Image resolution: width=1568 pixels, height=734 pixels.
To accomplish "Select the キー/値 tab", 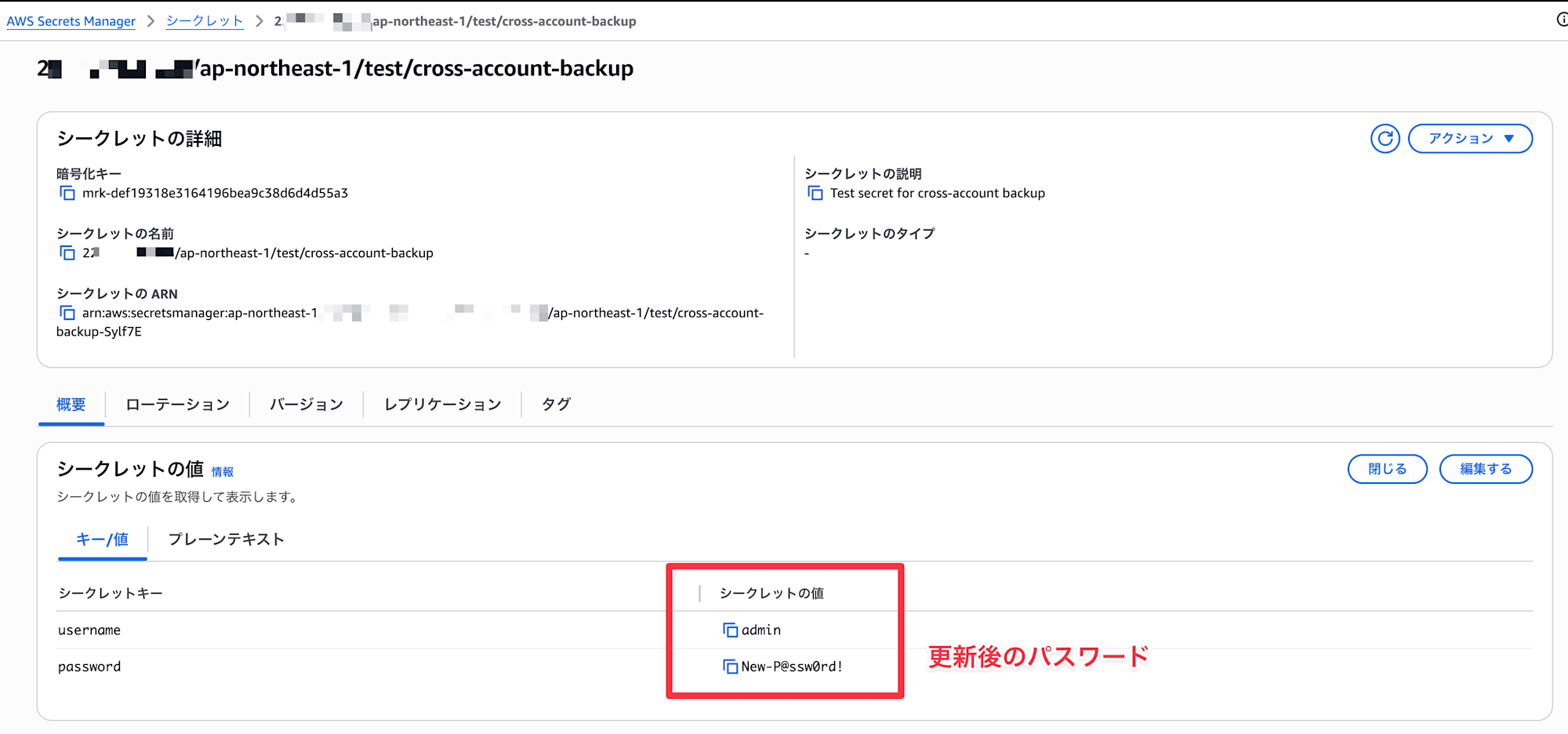I will (102, 540).
